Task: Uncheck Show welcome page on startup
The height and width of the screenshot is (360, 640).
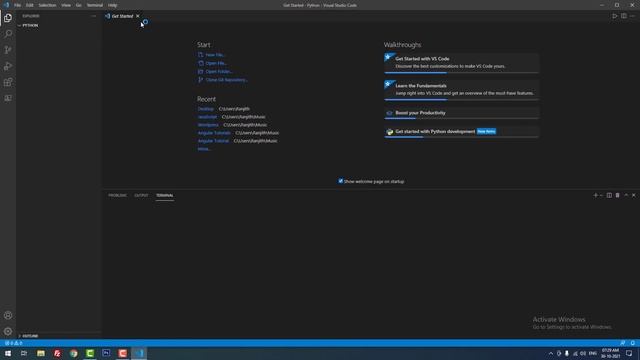Action: [340, 181]
